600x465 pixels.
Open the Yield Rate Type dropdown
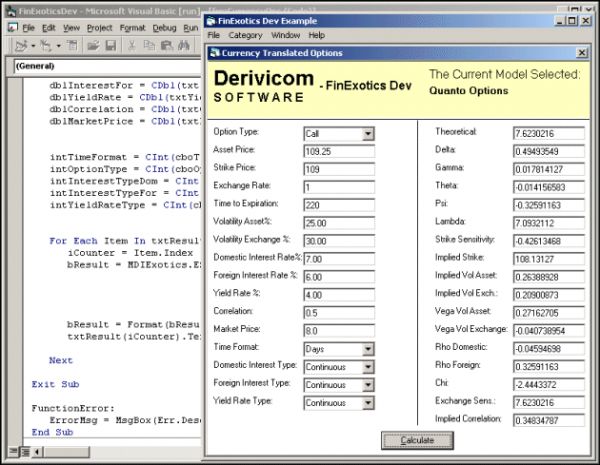pyautogui.click(x=368, y=403)
